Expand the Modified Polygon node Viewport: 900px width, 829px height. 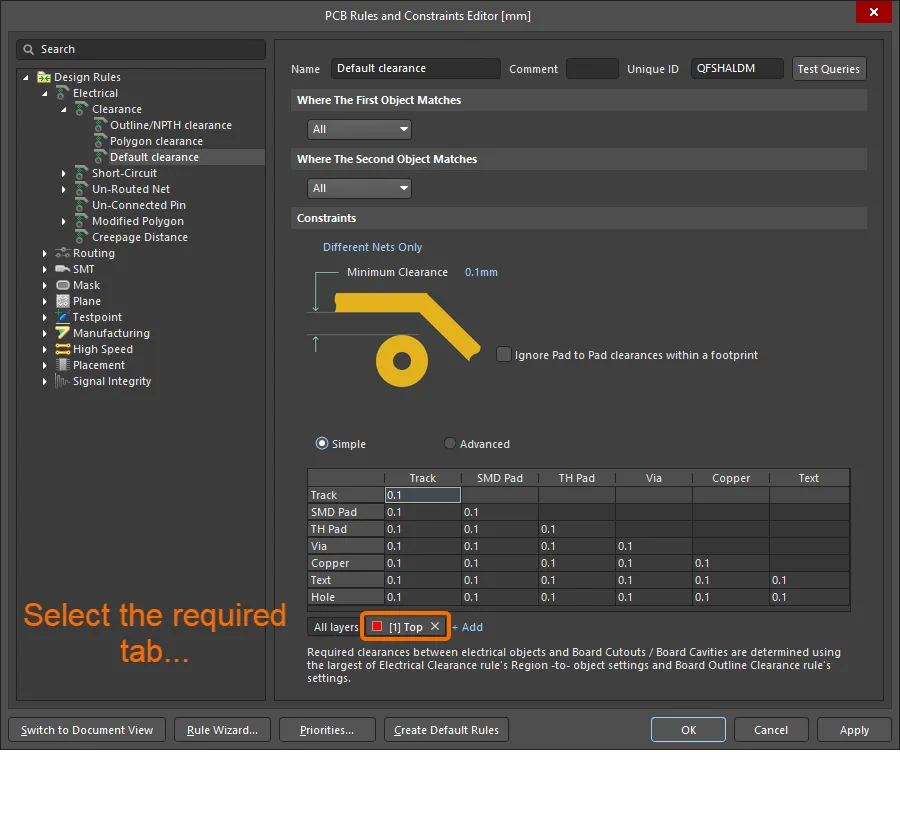click(x=64, y=221)
